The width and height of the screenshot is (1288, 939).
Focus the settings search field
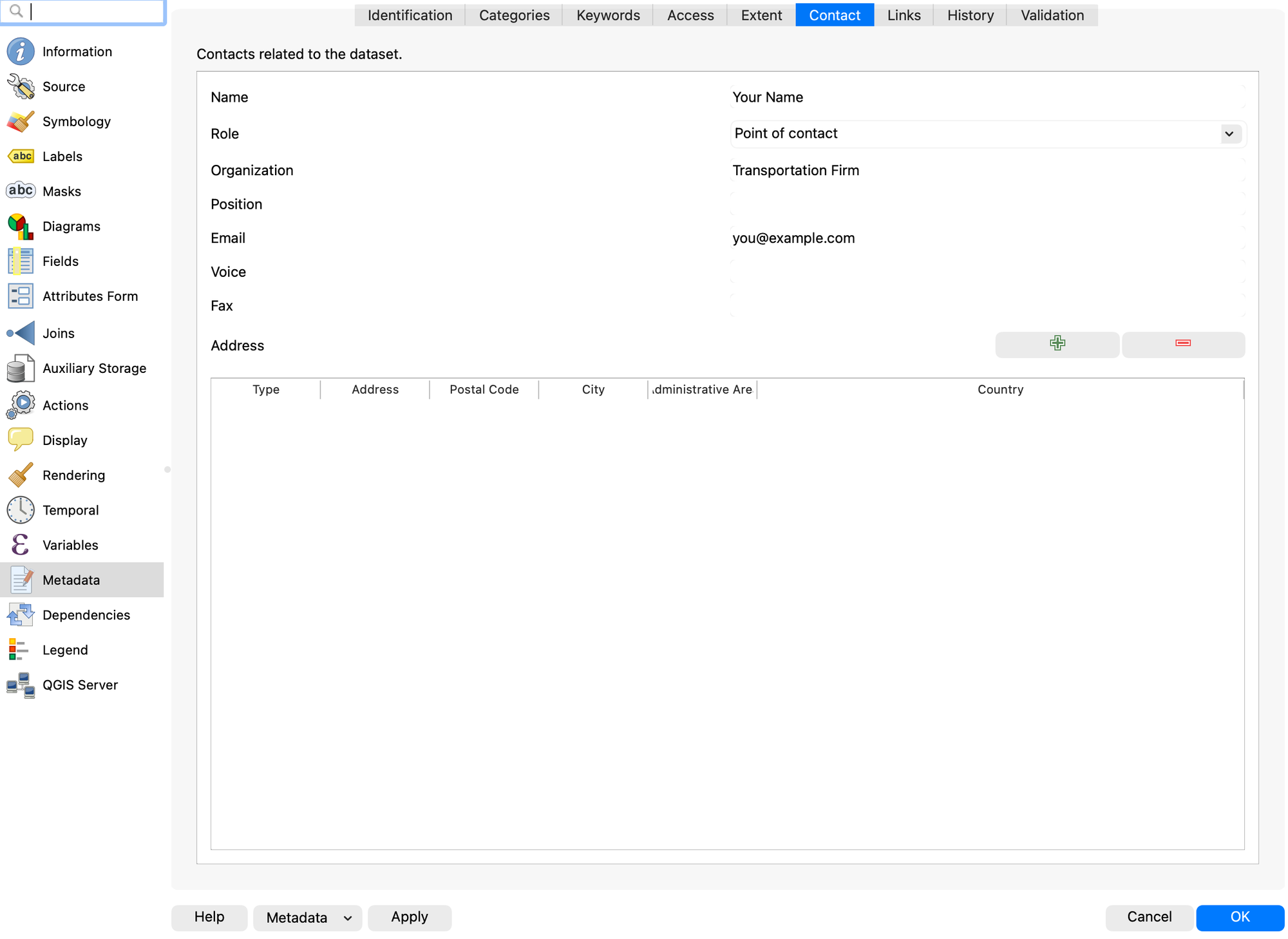point(83,11)
